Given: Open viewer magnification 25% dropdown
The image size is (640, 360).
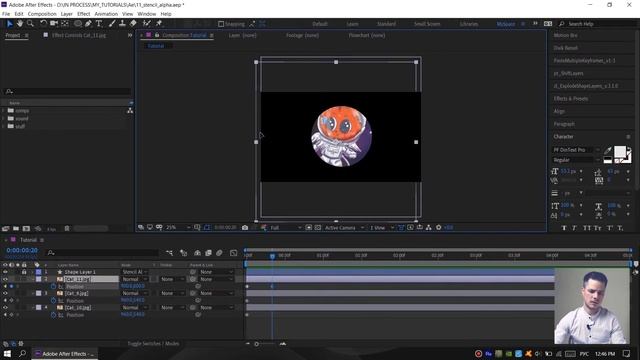Looking at the screenshot, I should point(178,227).
